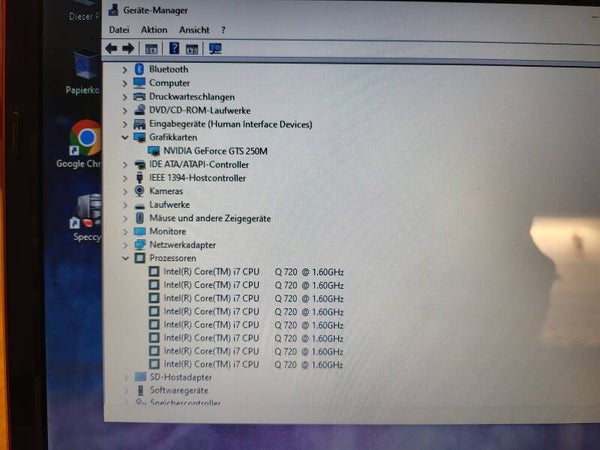Expand the Kameras category chevron
This screenshot has height=450, width=600.
click(x=125, y=191)
